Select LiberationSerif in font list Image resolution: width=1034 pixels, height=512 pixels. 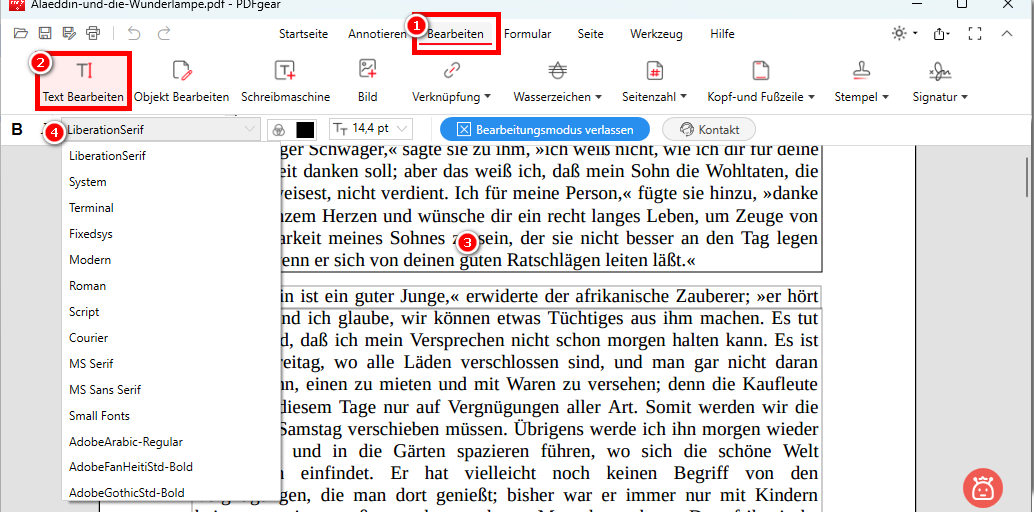pyautogui.click(x=171, y=156)
